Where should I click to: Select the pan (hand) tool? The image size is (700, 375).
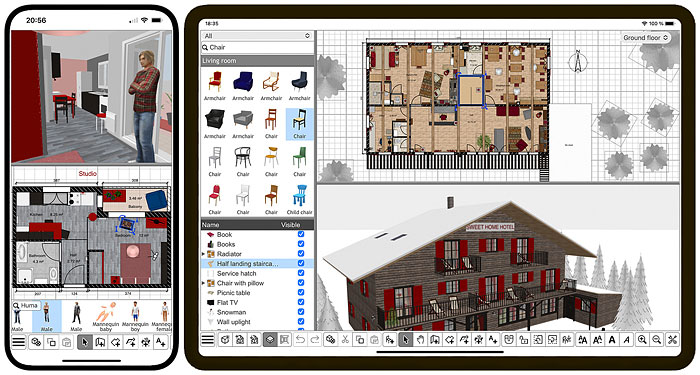(420, 340)
